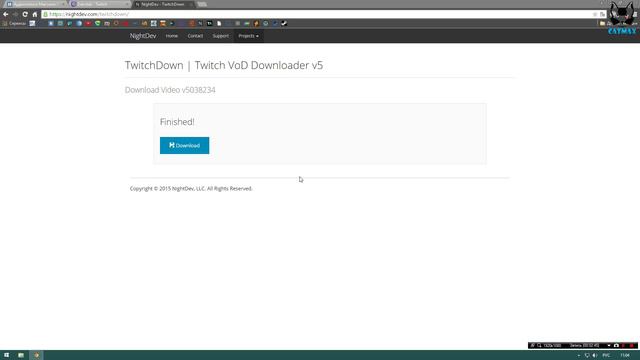The image size is (640, 360).
Task: Open the green phone bookmark icon
Action: tap(98, 24)
